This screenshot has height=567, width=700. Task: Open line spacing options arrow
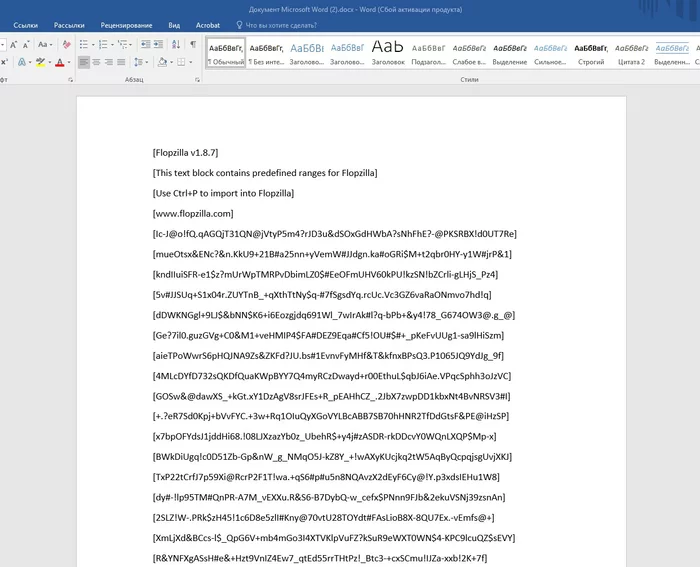[146, 62]
